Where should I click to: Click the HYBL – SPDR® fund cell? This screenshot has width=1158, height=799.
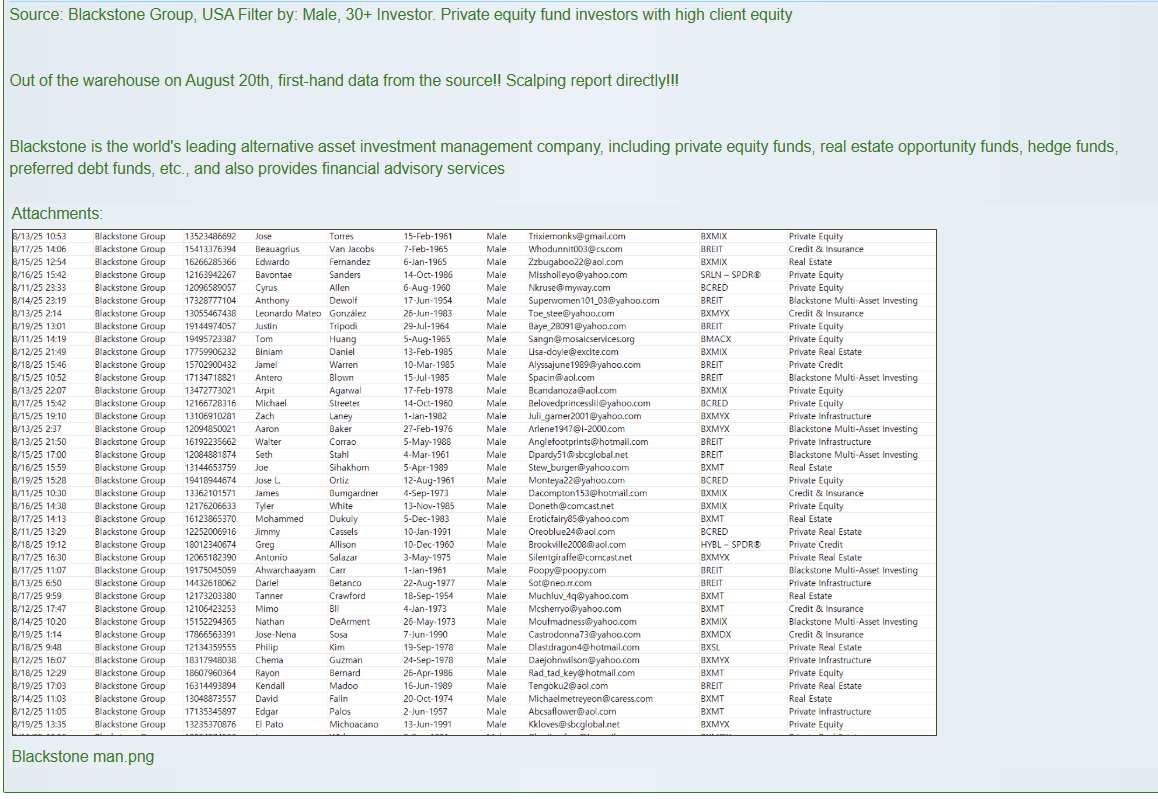pyautogui.click(x=730, y=545)
